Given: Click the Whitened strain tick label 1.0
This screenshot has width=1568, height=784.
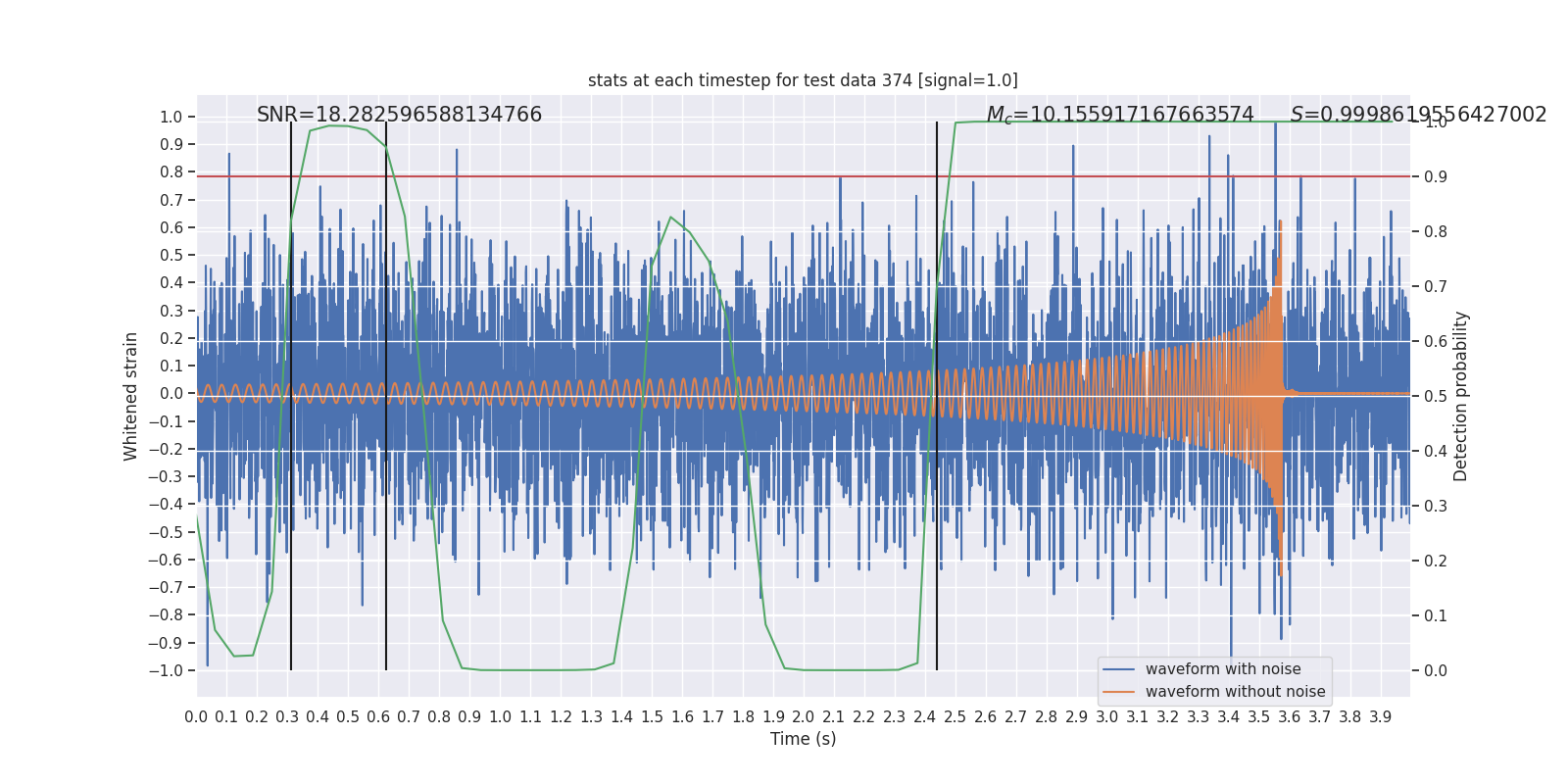Looking at the screenshot, I should 171,118.
